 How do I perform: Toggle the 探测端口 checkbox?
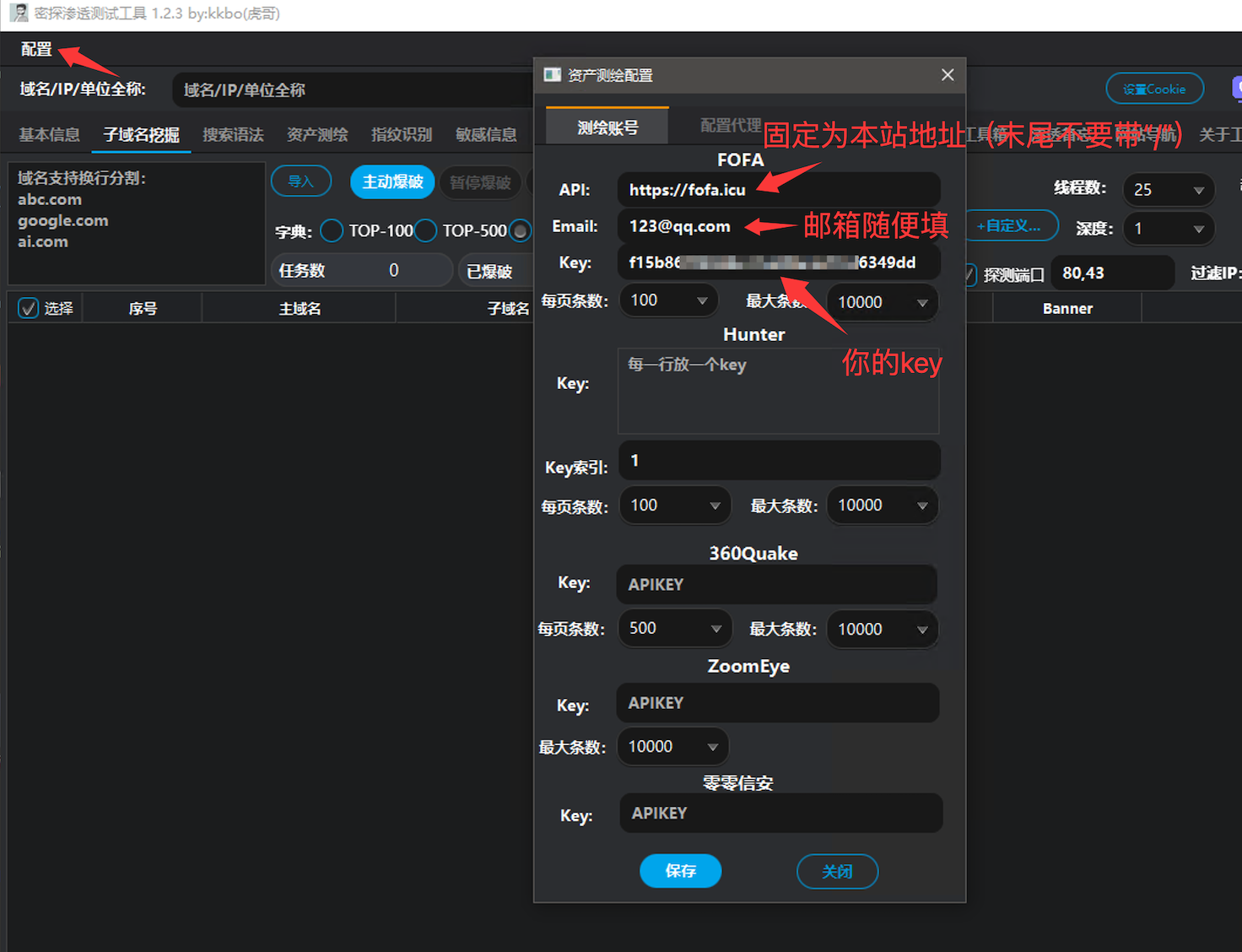pos(969,274)
